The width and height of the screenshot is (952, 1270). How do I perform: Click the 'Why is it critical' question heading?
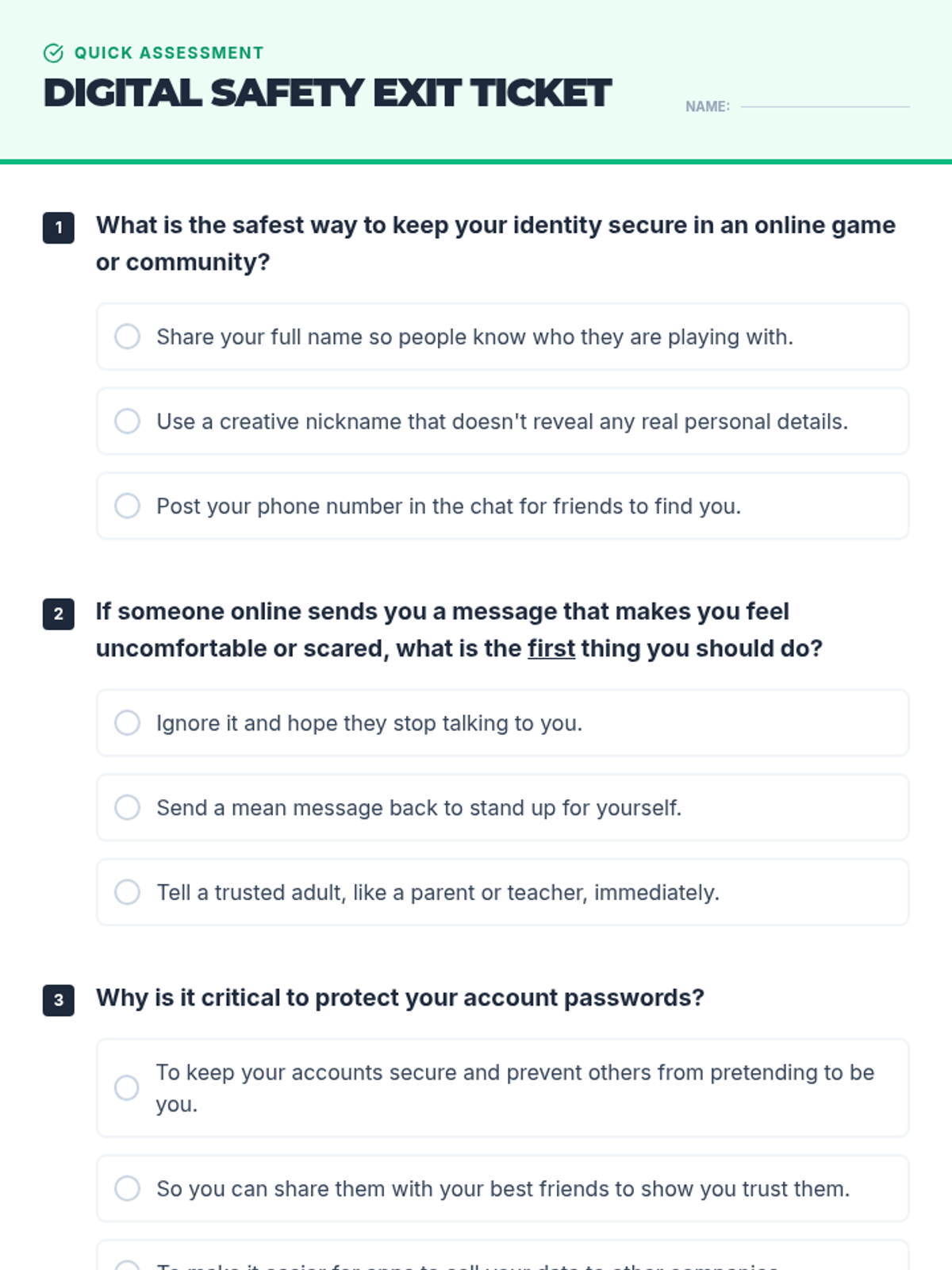point(400,998)
